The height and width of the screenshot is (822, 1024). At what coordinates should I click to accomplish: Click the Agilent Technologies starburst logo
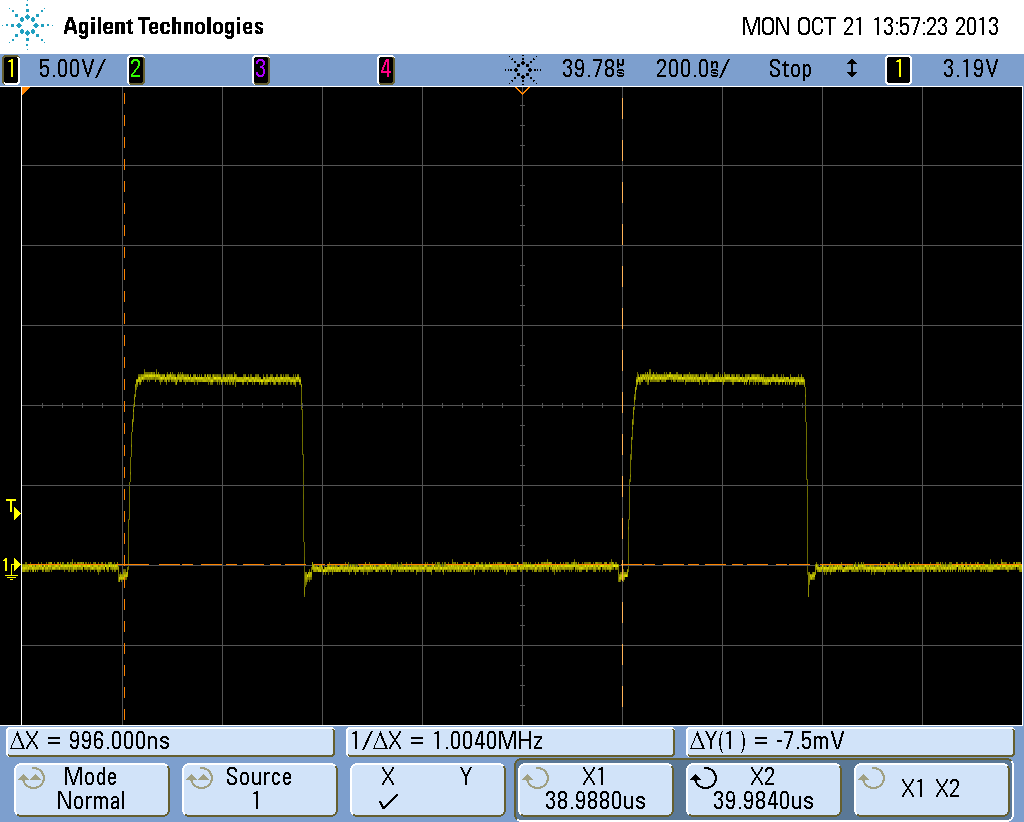tap(27, 26)
